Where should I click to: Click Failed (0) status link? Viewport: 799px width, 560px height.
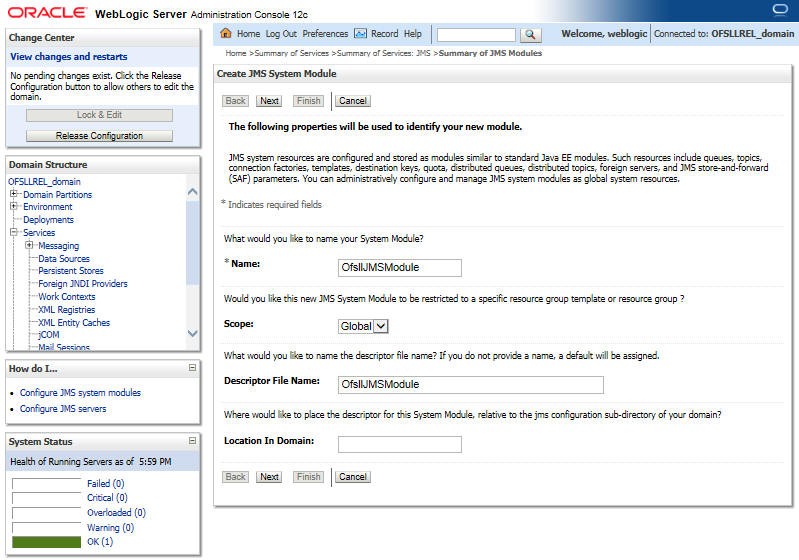click(105, 484)
